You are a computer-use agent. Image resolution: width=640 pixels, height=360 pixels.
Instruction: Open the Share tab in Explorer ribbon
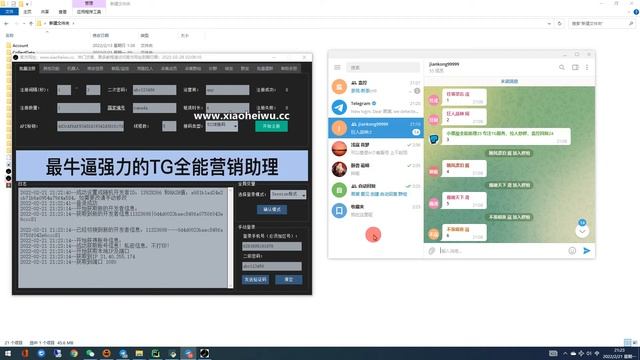(x=45, y=12)
